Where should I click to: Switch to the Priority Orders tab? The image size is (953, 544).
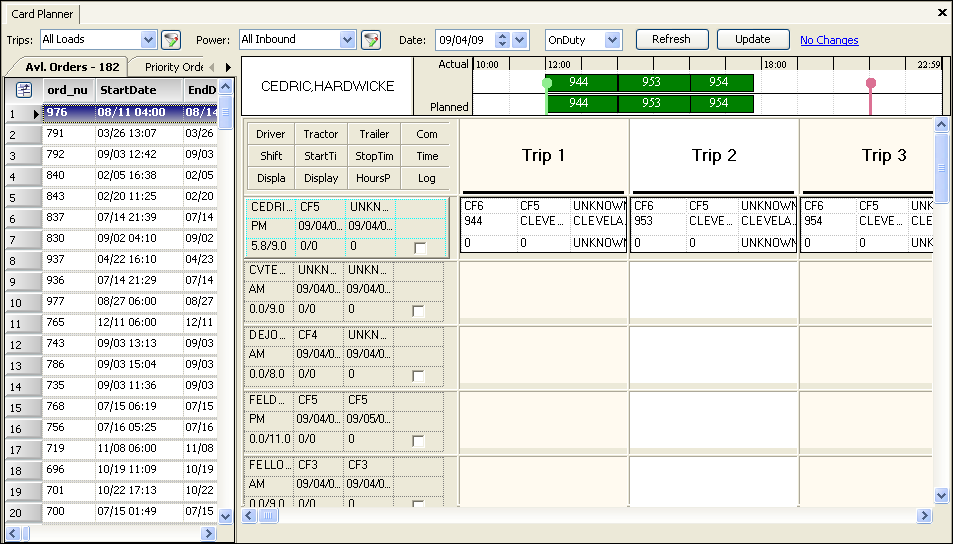pos(174,67)
